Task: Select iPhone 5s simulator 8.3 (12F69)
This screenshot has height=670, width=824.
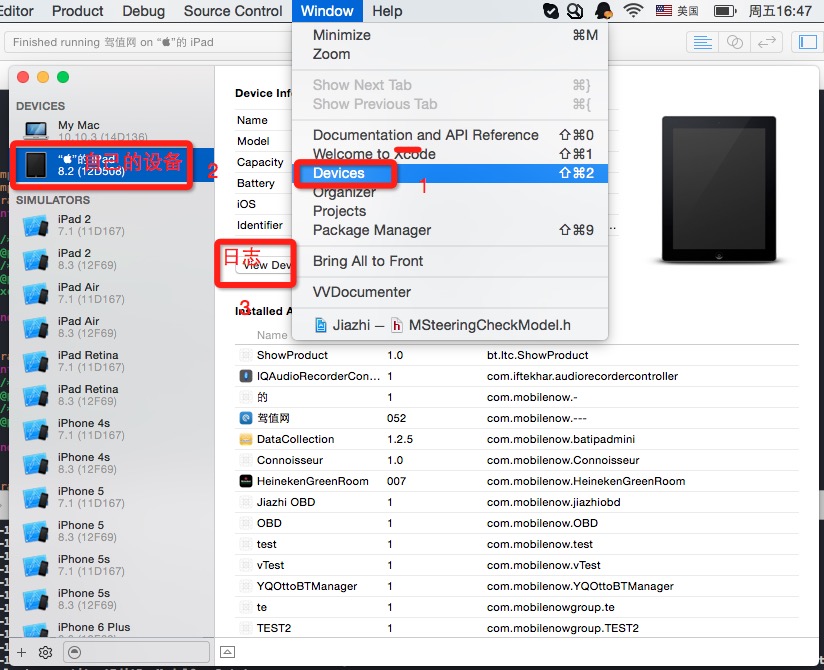Action: pyautogui.click(x=112, y=599)
